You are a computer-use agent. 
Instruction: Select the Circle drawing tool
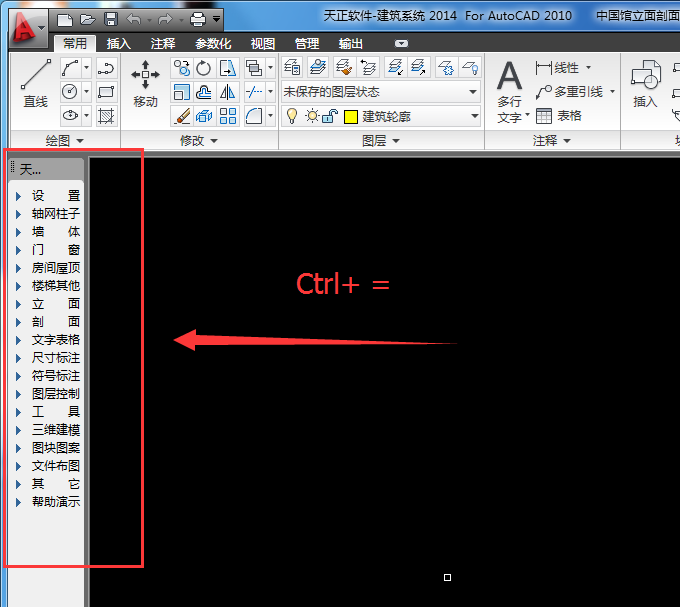(x=70, y=91)
